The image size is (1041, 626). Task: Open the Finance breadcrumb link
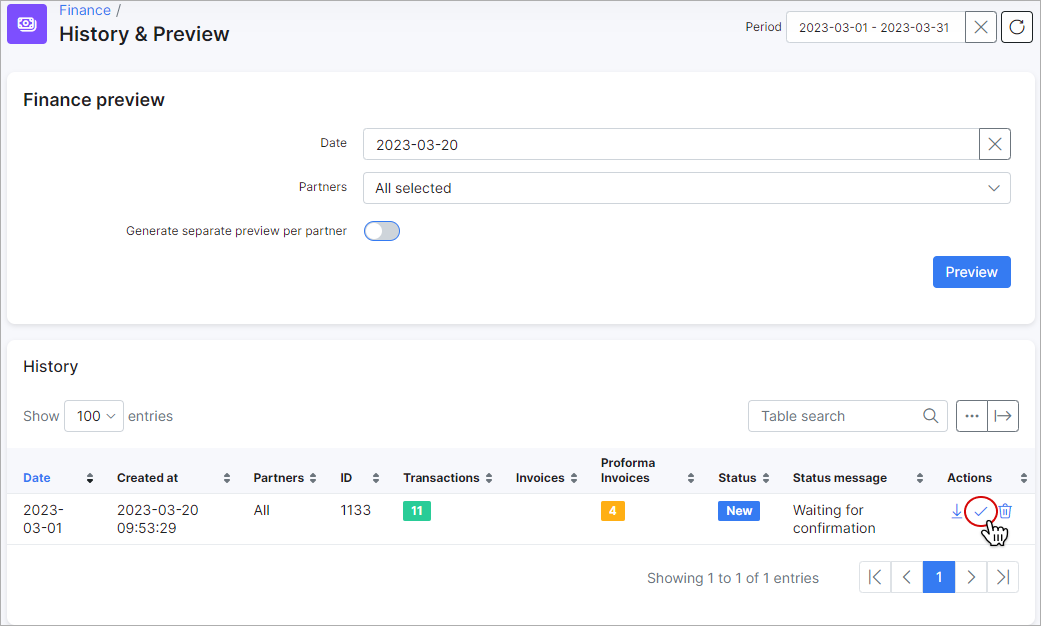(x=84, y=10)
